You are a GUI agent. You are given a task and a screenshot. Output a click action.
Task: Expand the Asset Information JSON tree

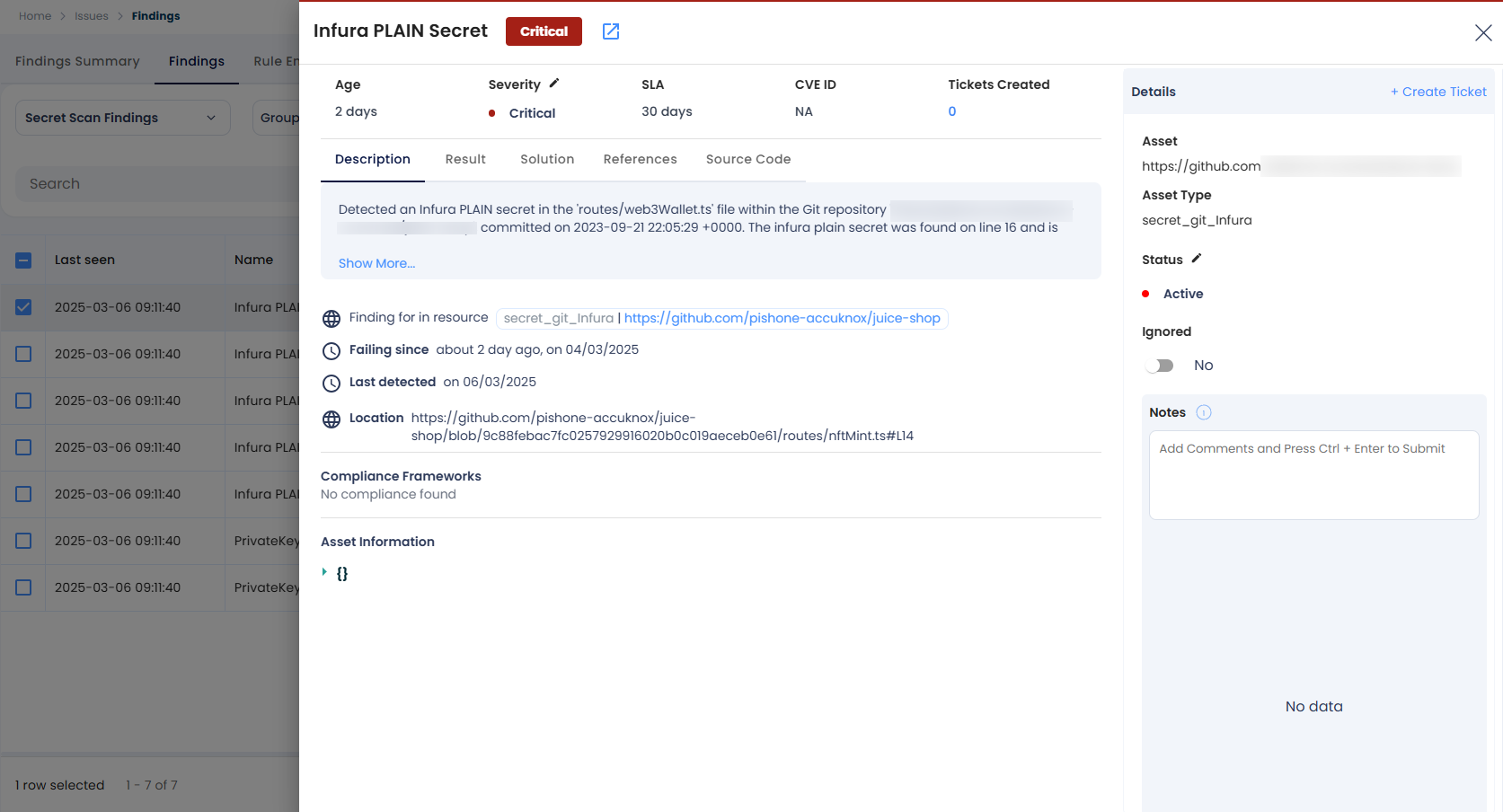tap(324, 572)
